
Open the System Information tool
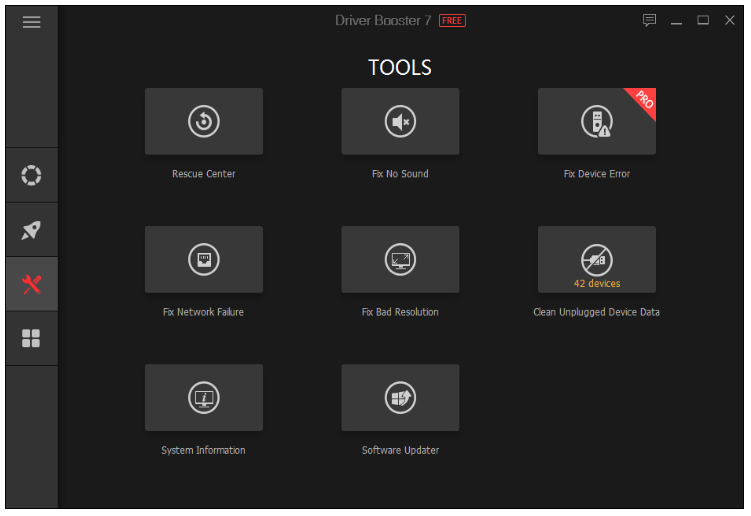204,397
